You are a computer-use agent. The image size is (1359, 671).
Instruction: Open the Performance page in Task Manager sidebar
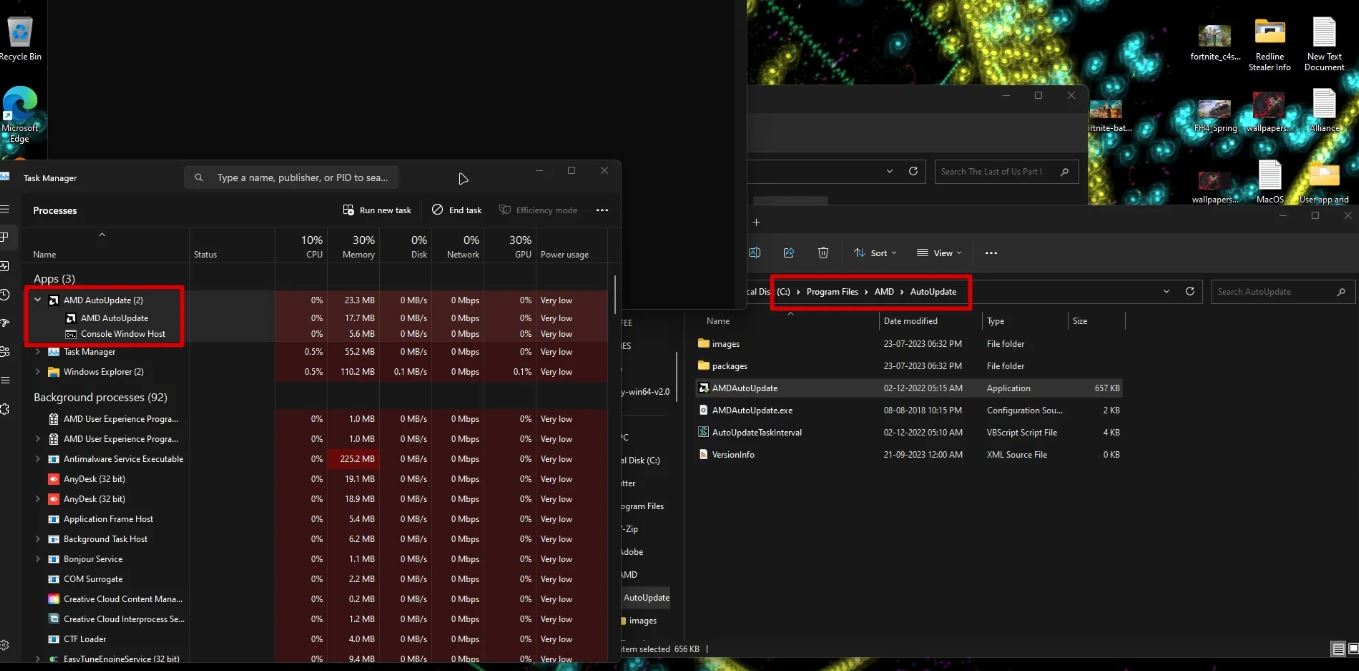coord(5,266)
